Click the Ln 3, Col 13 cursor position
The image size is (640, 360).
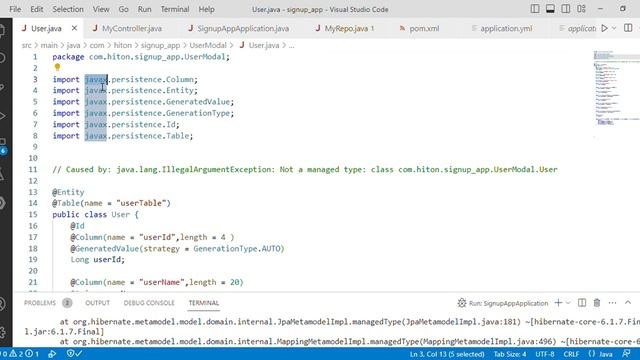(447, 354)
